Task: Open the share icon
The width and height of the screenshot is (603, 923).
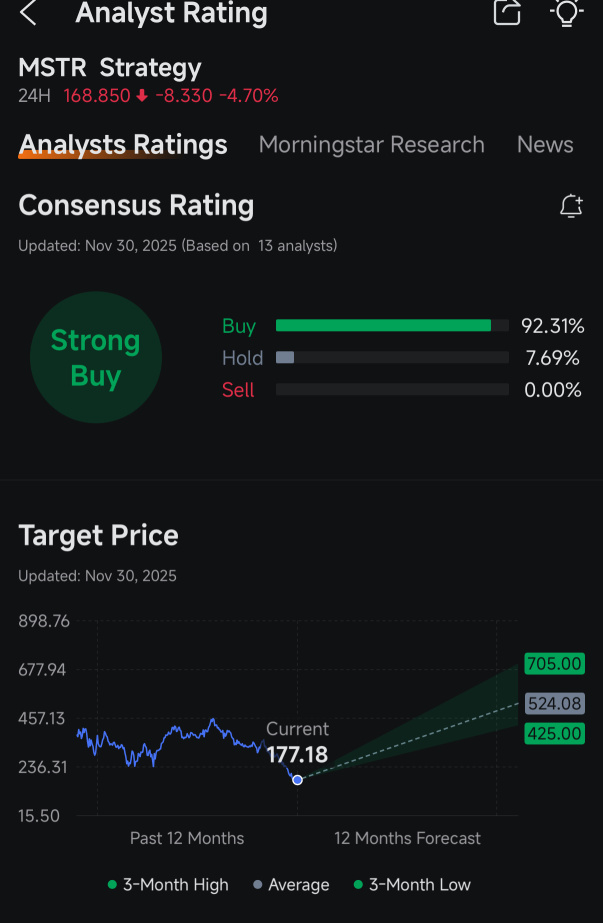Action: tap(507, 12)
